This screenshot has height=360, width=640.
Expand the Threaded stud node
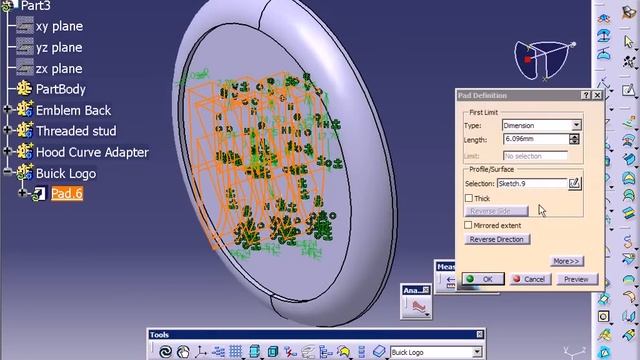tap(7, 130)
